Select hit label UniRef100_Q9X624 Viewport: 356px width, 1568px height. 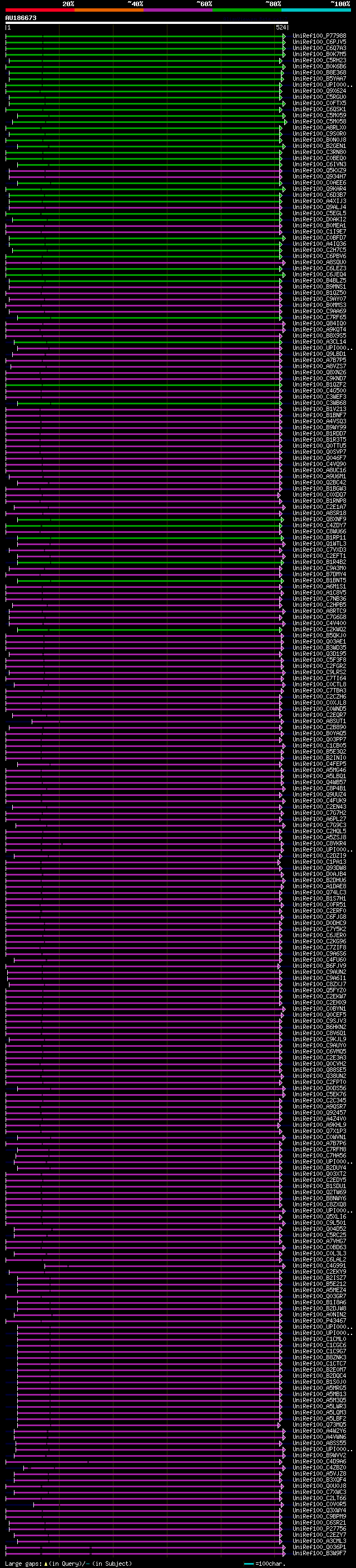(319, 91)
